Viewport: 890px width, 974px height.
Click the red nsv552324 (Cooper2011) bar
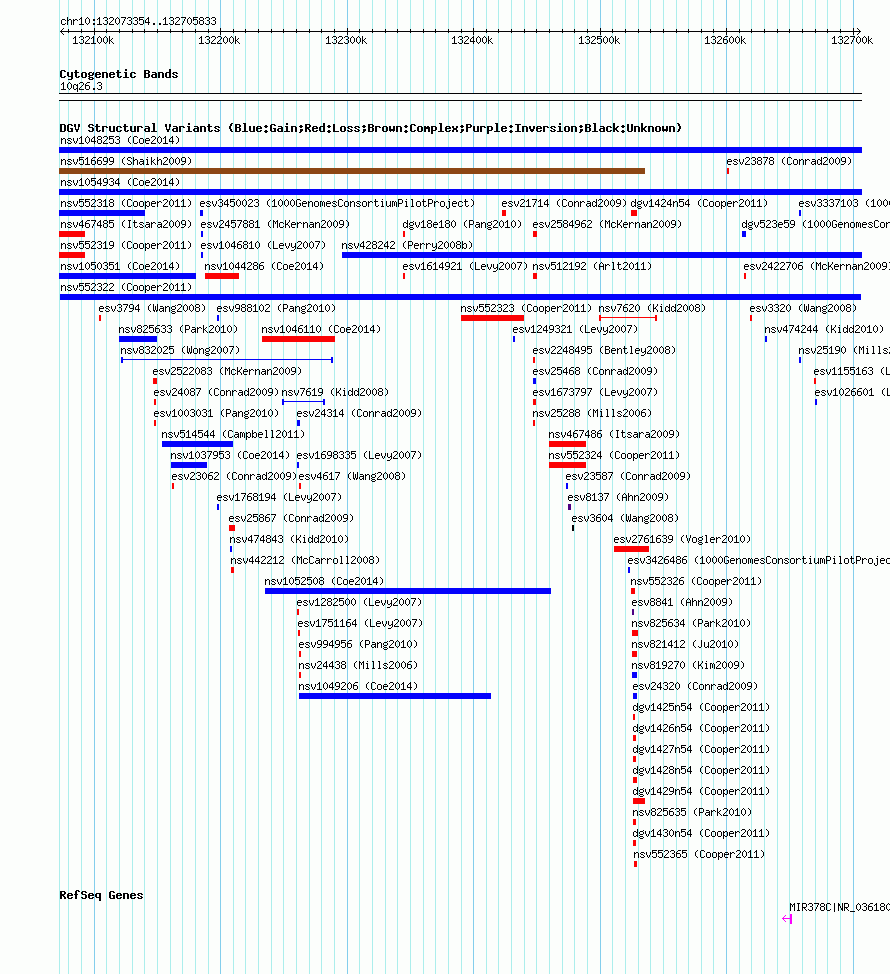(x=567, y=465)
